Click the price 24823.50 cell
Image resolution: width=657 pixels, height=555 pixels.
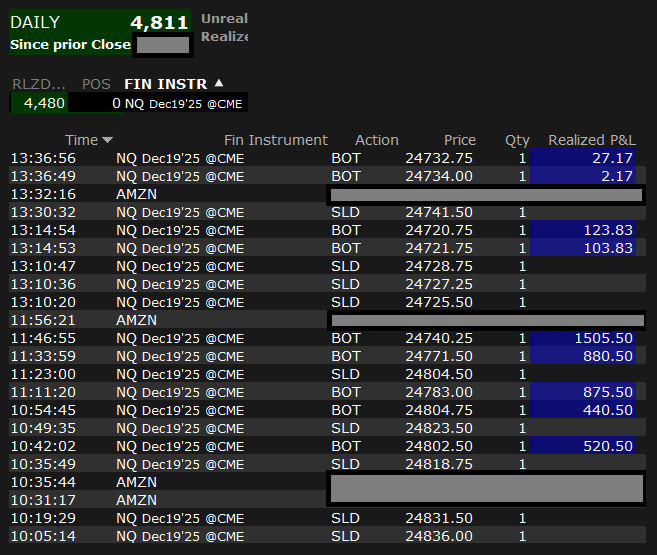(x=439, y=429)
